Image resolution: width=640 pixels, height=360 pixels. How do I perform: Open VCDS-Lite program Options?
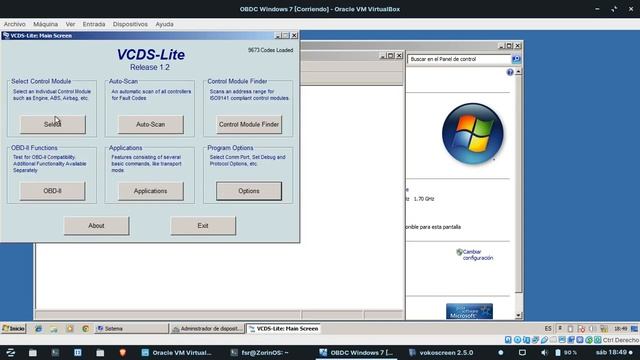[249, 191]
